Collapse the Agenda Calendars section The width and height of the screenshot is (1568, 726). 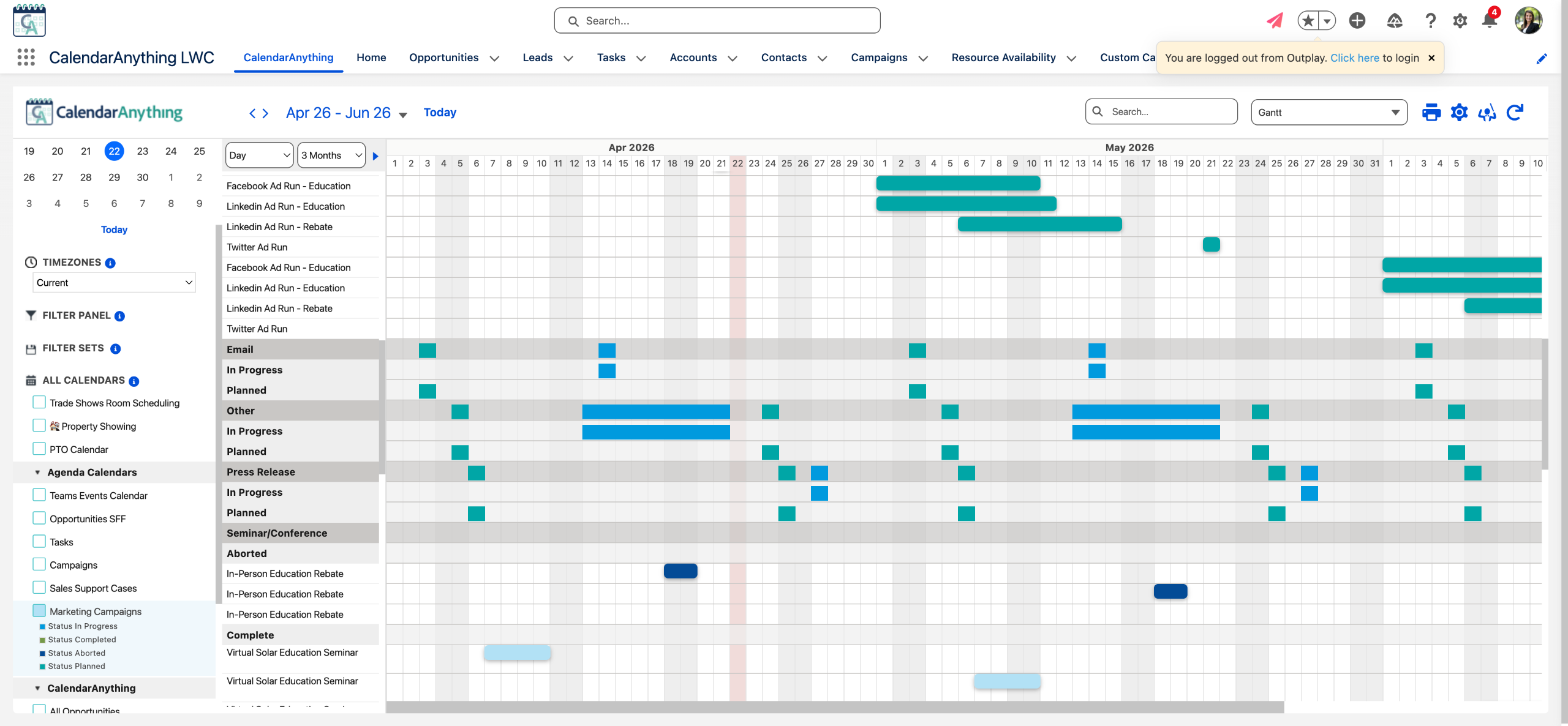(x=37, y=472)
